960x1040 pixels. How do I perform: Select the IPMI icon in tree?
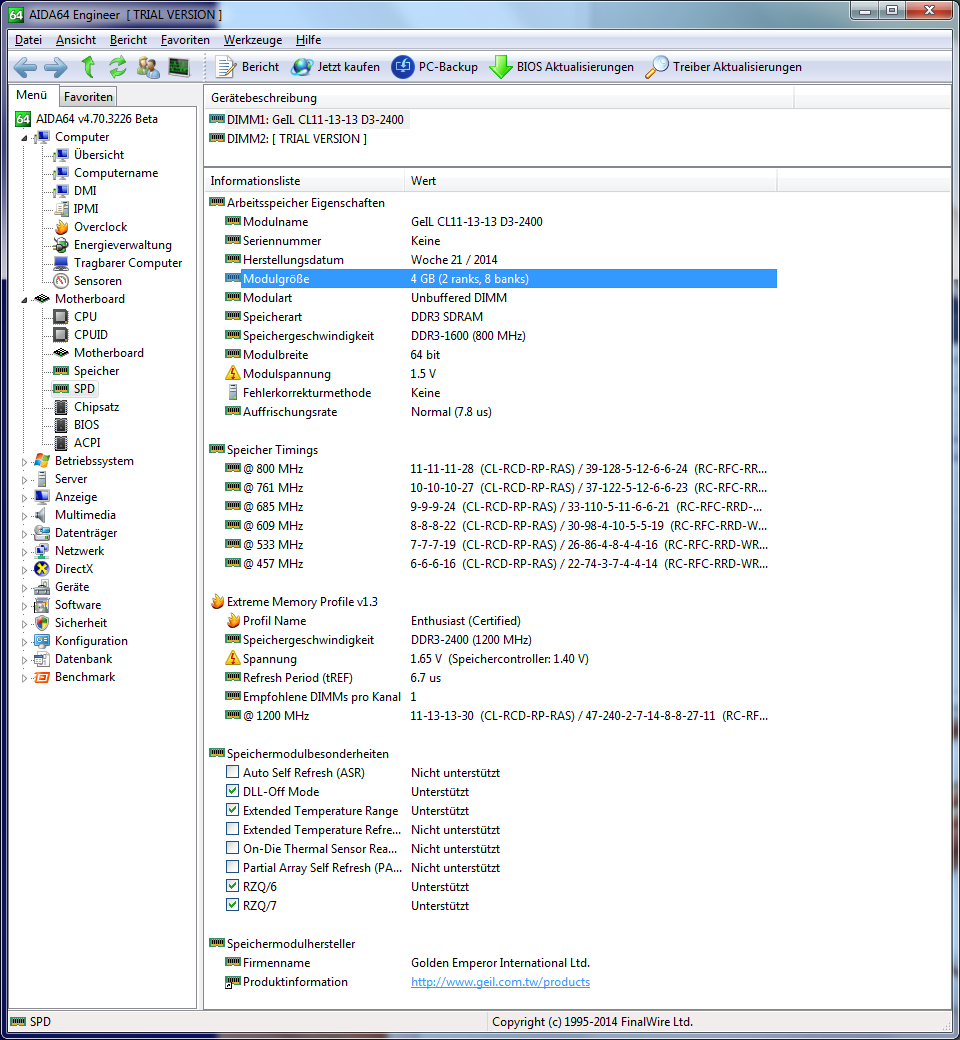click(x=61, y=209)
